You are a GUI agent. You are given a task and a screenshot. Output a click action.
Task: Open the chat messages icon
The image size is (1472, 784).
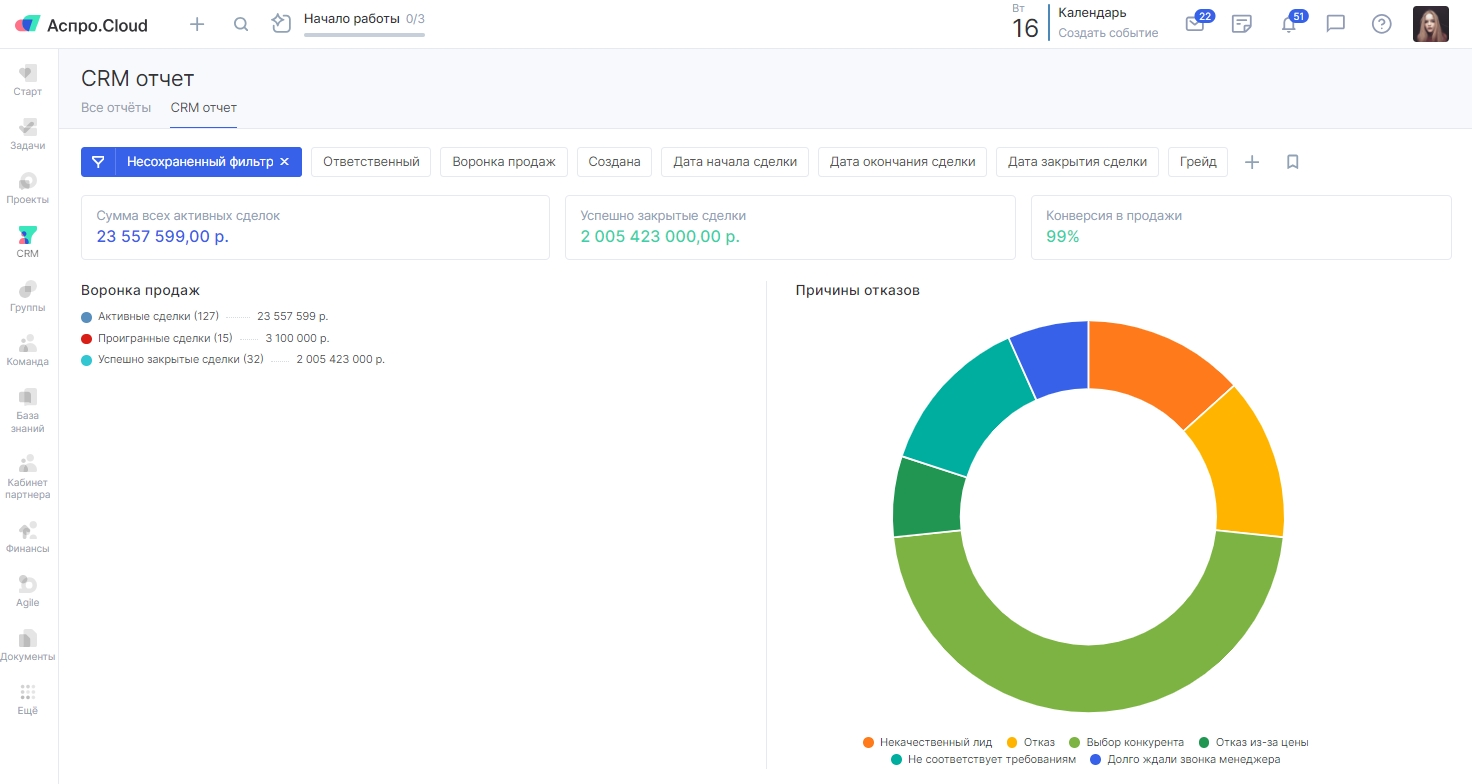[1335, 24]
